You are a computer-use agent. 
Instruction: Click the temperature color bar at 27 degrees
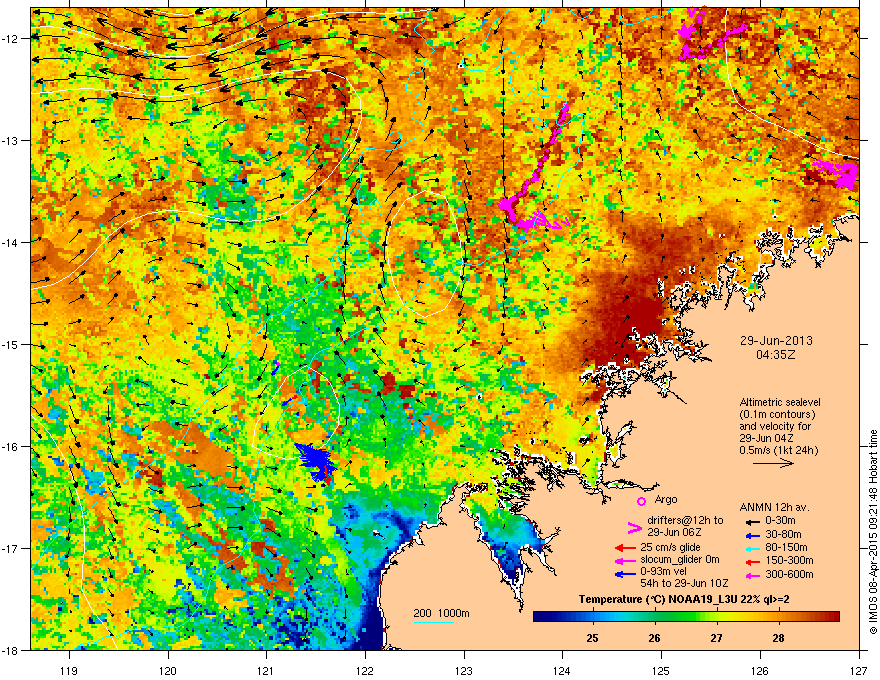[716, 617]
